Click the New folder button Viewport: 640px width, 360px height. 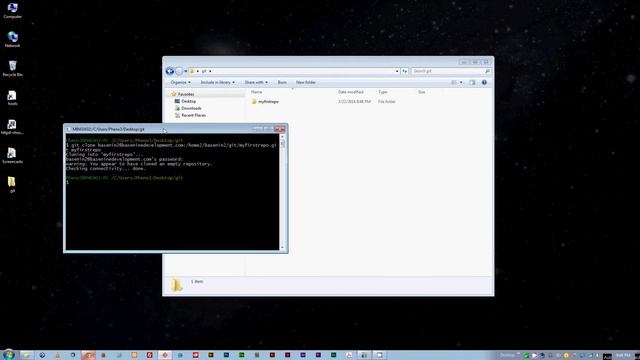(x=306, y=82)
